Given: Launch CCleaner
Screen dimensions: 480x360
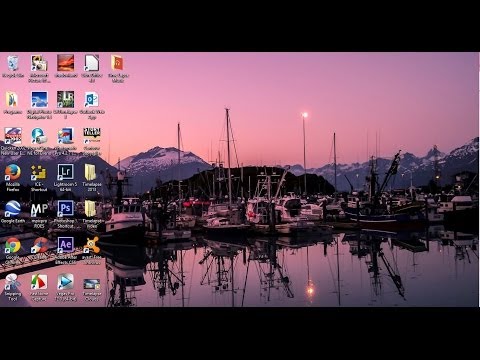Looking at the screenshot, I should coord(40,246).
